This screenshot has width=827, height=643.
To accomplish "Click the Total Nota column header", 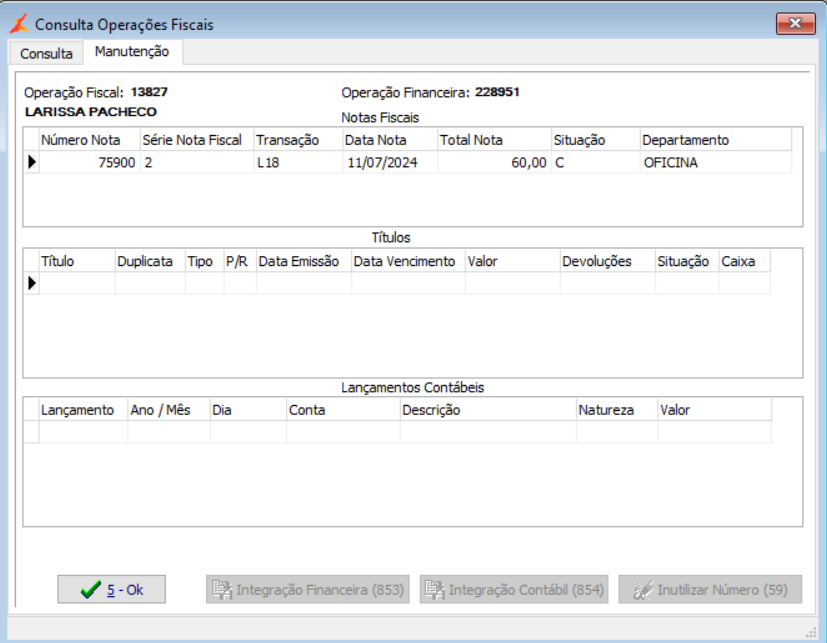I will [x=494, y=140].
